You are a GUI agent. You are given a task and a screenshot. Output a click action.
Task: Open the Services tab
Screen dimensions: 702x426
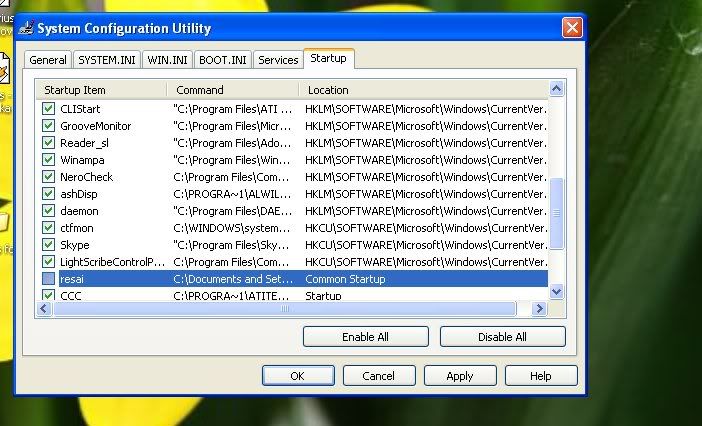click(278, 60)
